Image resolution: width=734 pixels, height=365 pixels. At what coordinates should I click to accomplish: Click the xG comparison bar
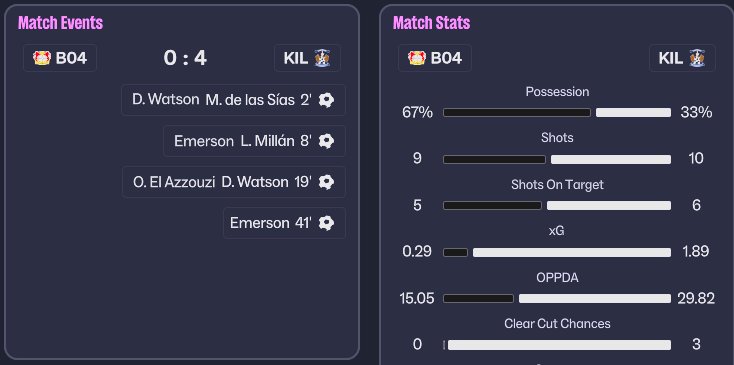[x=557, y=252]
